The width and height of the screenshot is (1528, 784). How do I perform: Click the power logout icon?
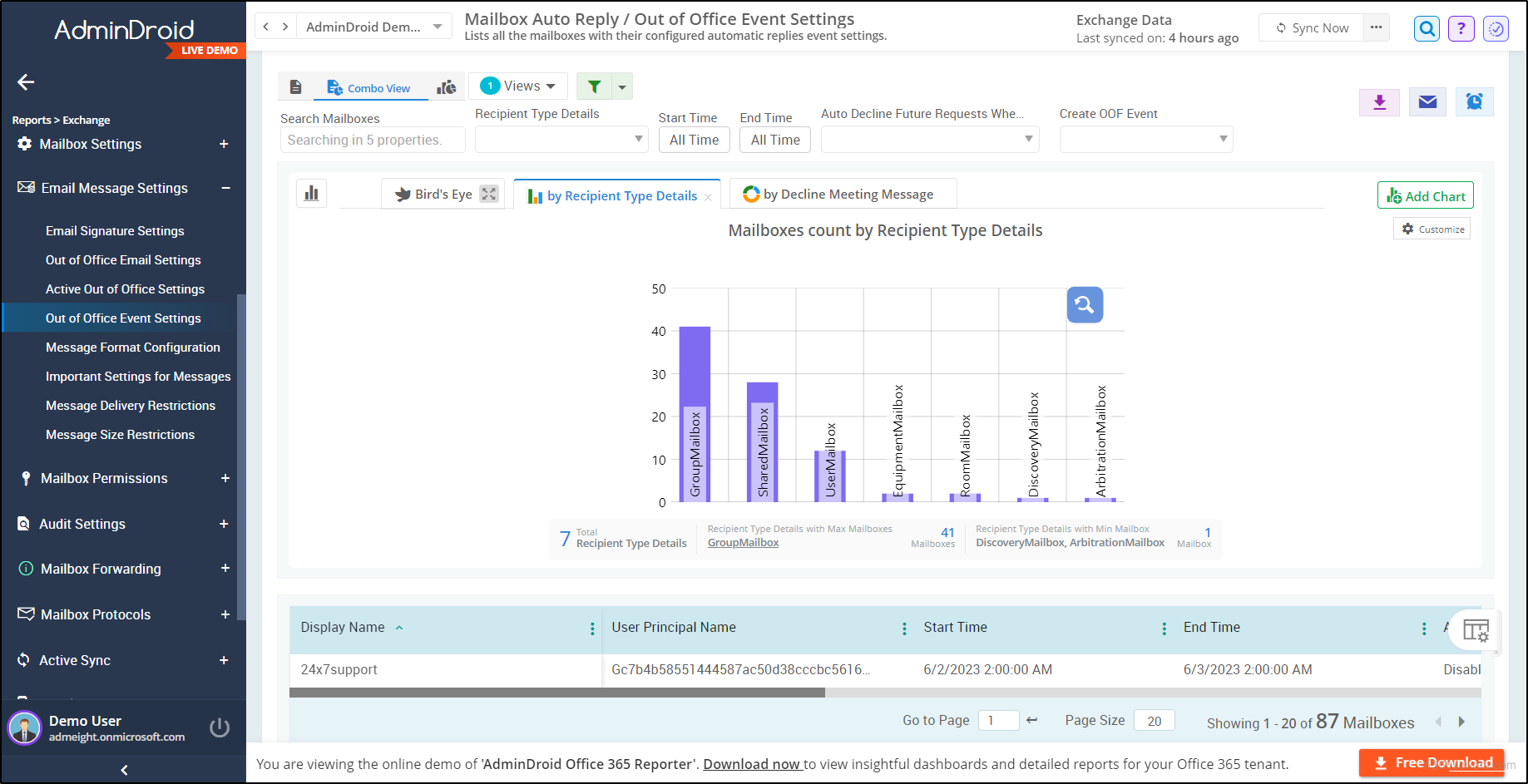pyautogui.click(x=220, y=728)
